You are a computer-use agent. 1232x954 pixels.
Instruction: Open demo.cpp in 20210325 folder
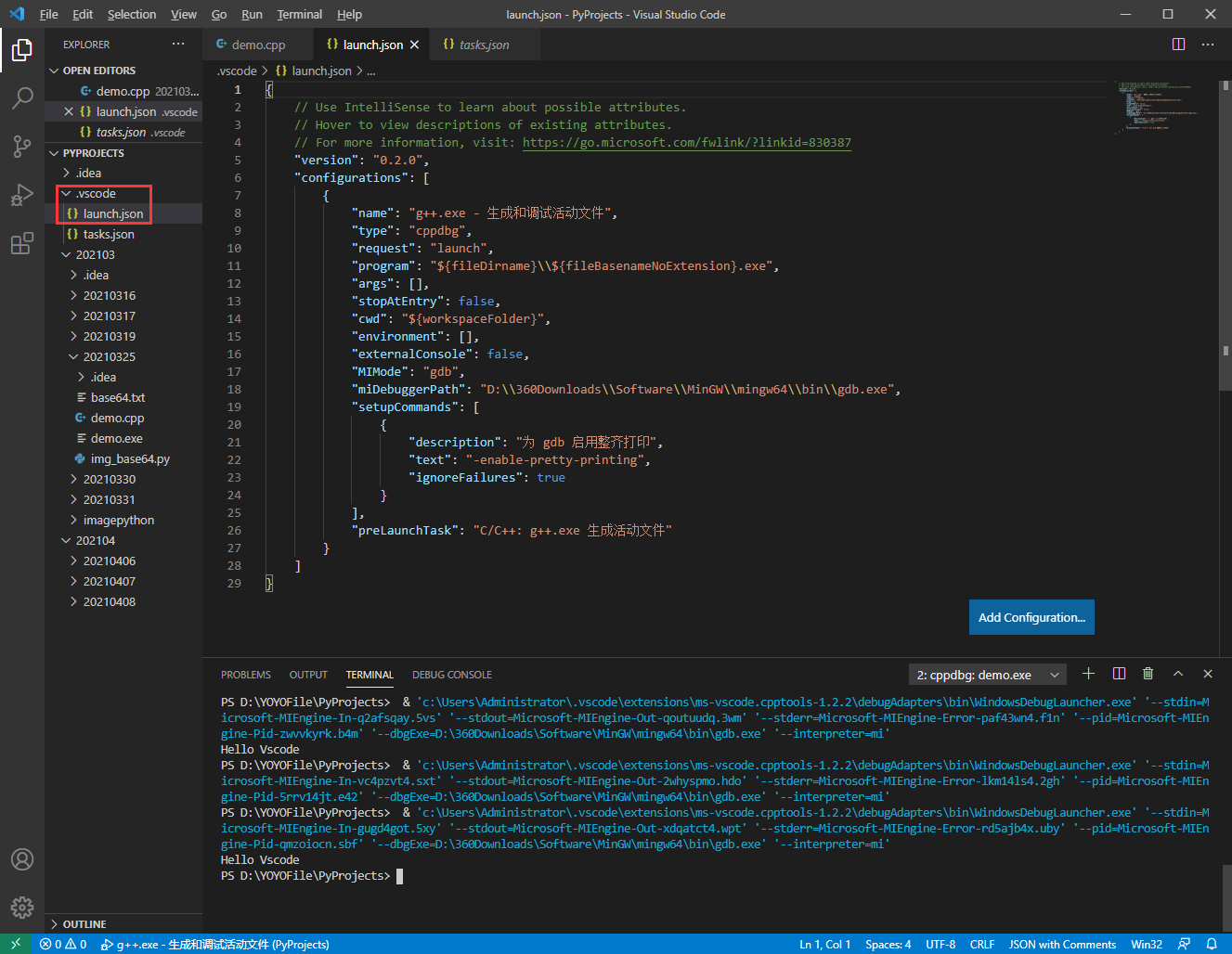pyautogui.click(x=117, y=418)
